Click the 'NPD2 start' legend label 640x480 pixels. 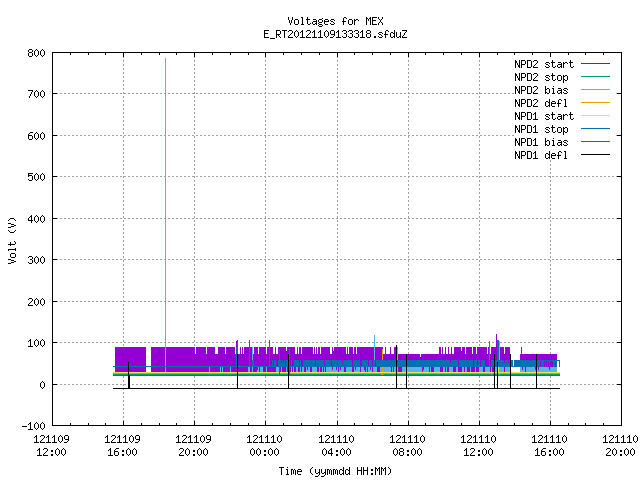544,64
